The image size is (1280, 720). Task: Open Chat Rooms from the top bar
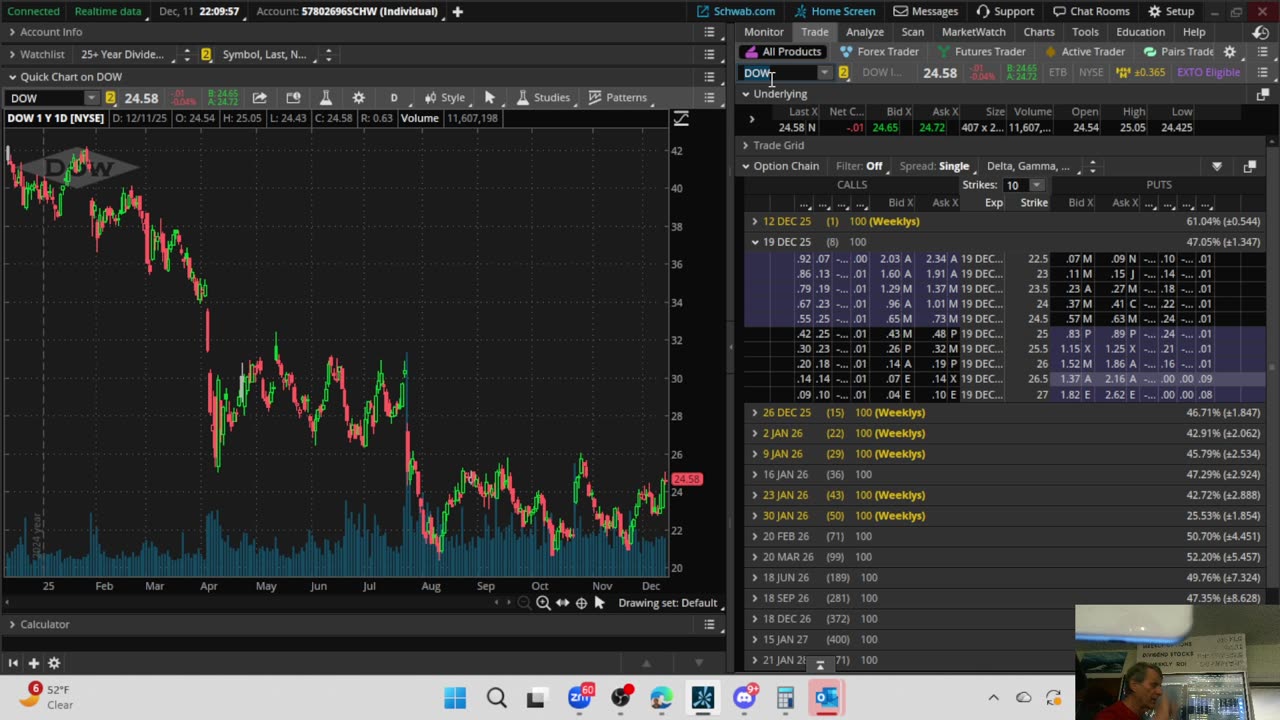1089,11
